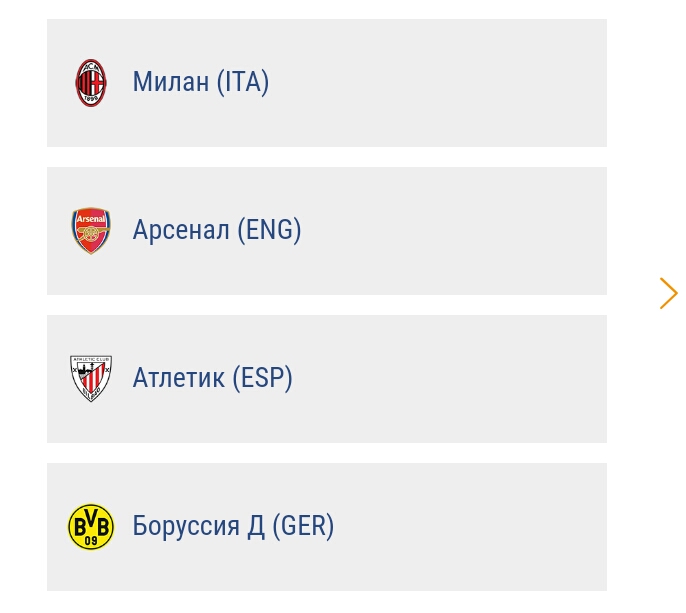Screen dimensions: 686x613
Task: Select the Атлетик team name
Action: pyautogui.click(x=178, y=378)
